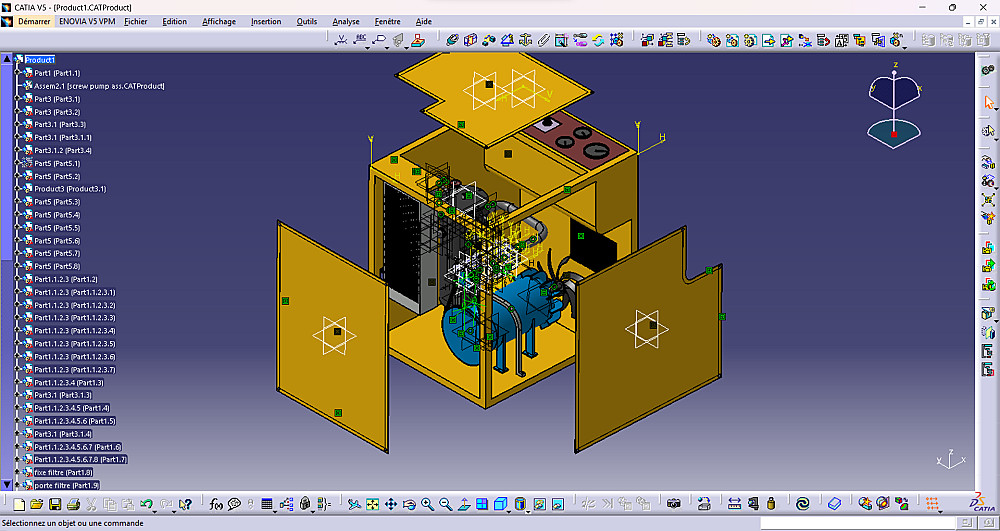Click the tree scroll-up arrow
This screenshot has width=1000, height=531.
(x=6, y=59)
